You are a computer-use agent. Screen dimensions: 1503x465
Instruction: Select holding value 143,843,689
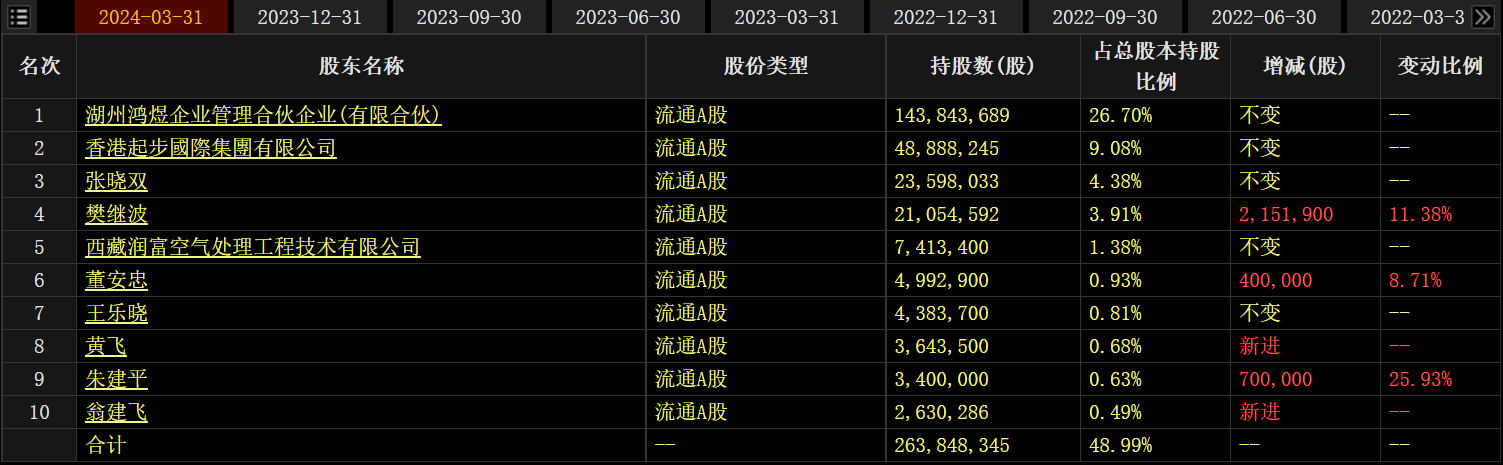tap(953, 115)
